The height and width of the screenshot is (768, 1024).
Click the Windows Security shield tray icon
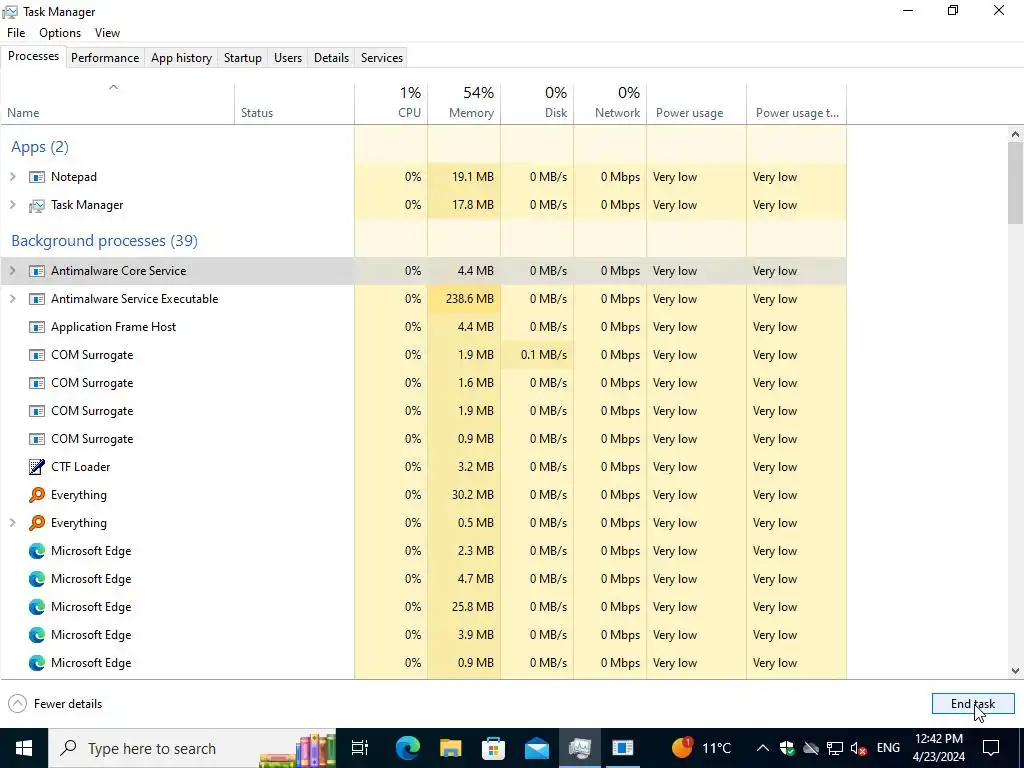787,748
